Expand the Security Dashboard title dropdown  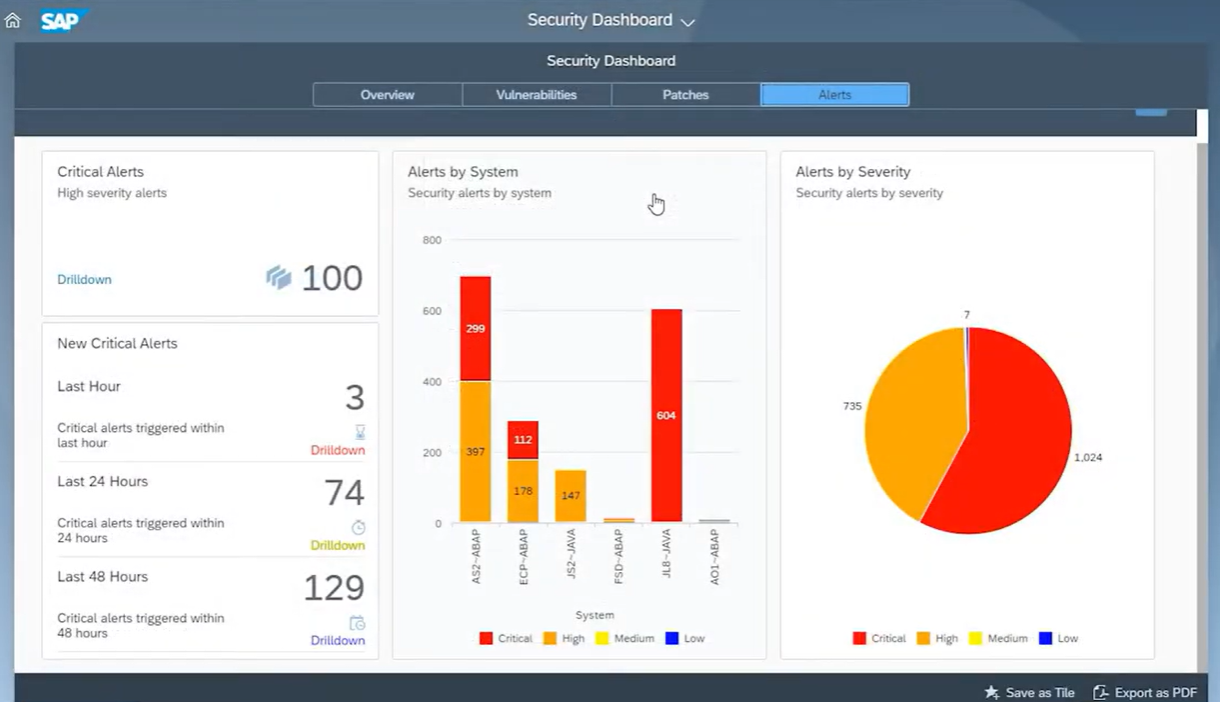click(687, 22)
